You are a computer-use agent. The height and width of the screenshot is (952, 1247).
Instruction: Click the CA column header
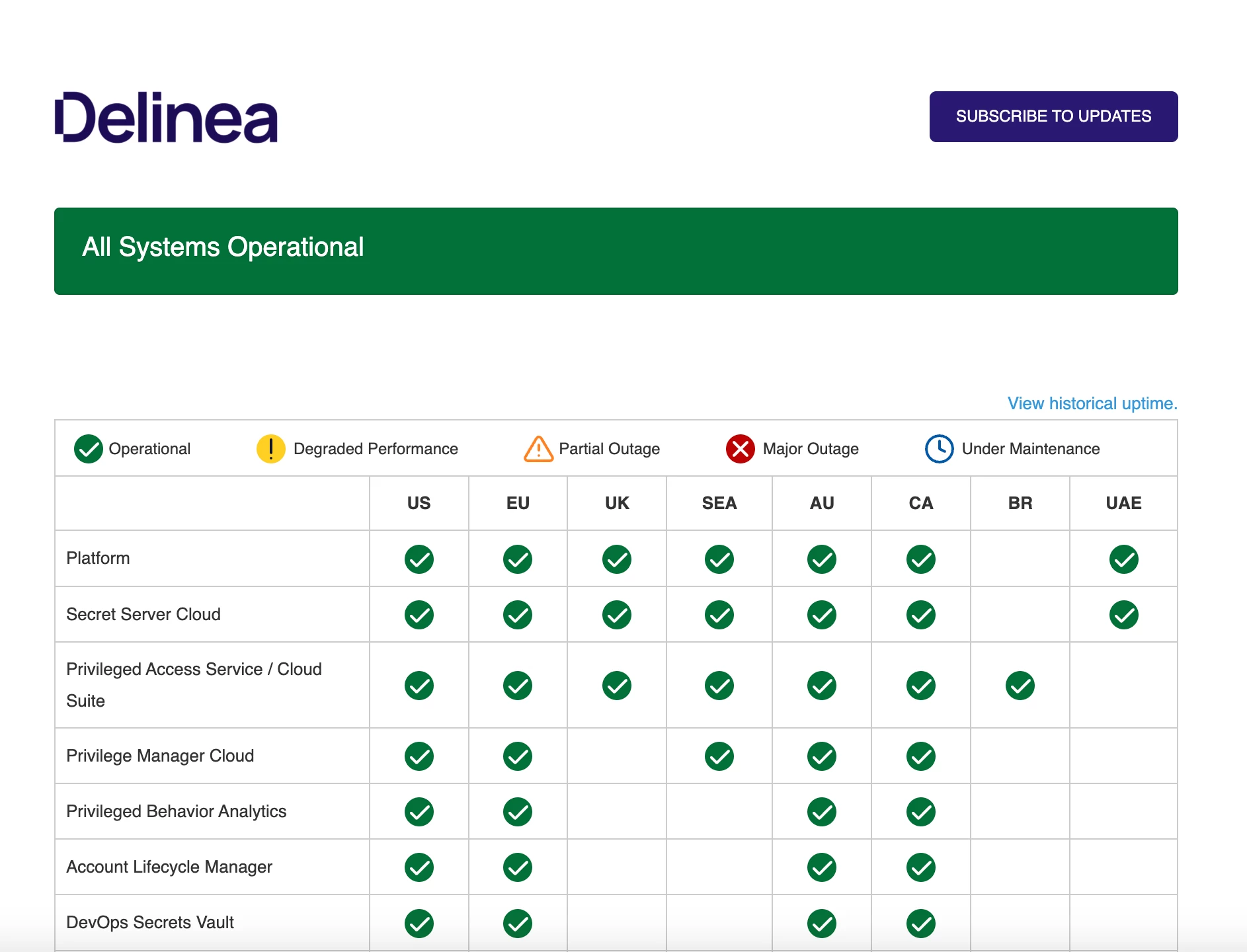921,503
